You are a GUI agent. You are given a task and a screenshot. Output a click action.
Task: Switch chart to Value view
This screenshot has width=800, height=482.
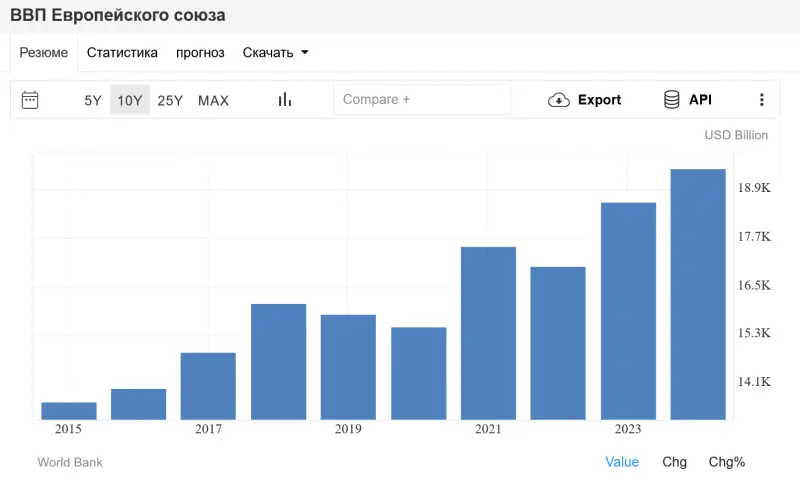pyautogui.click(x=622, y=462)
